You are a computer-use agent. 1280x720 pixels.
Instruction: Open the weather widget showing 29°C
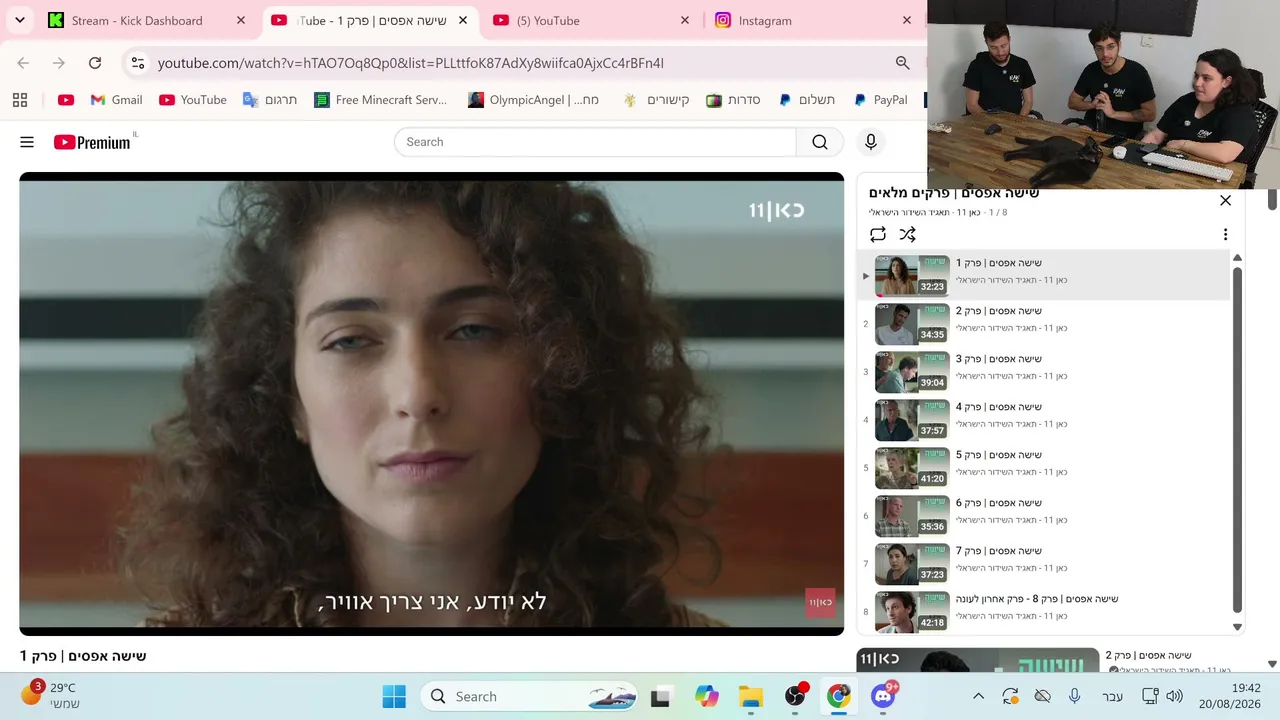point(52,696)
